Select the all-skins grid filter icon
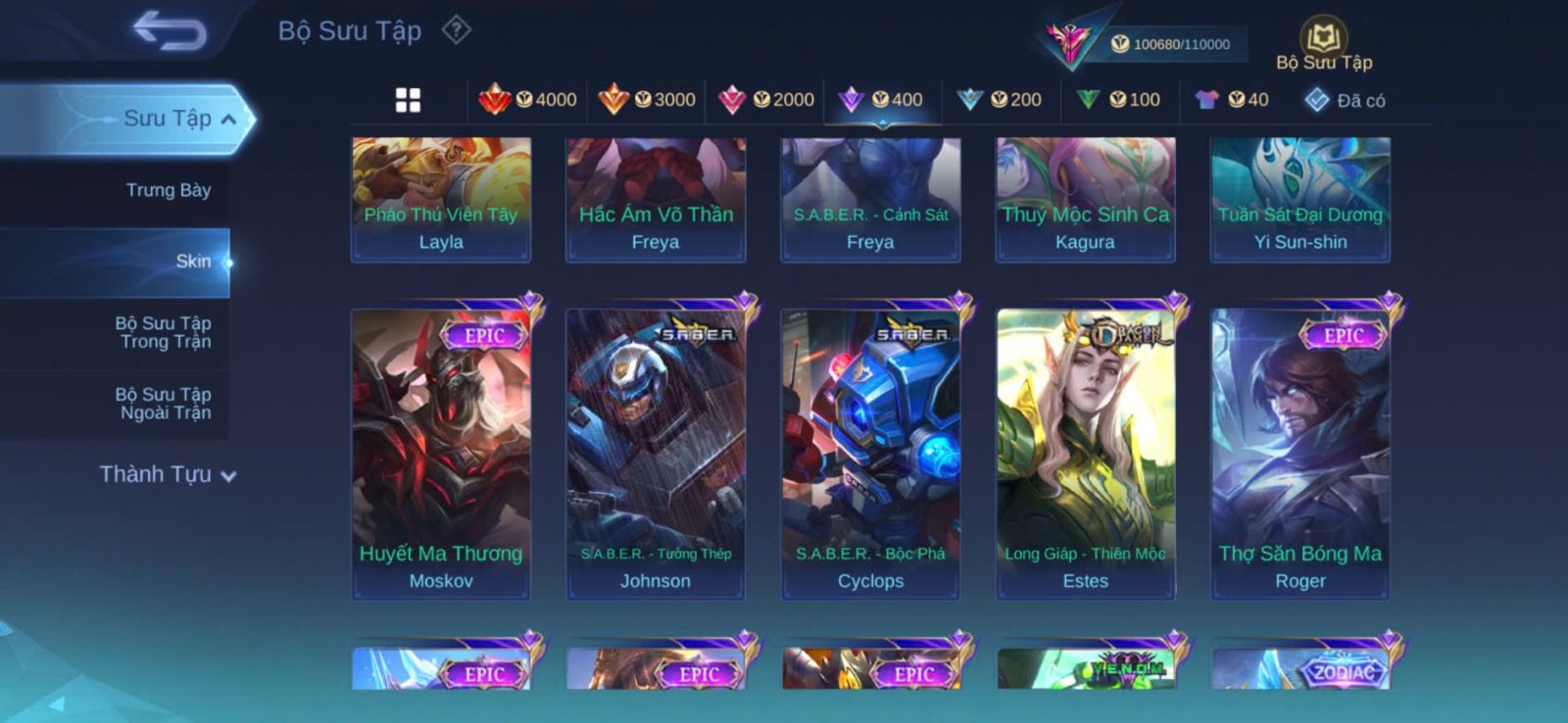The height and width of the screenshot is (723, 1568). [408, 100]
